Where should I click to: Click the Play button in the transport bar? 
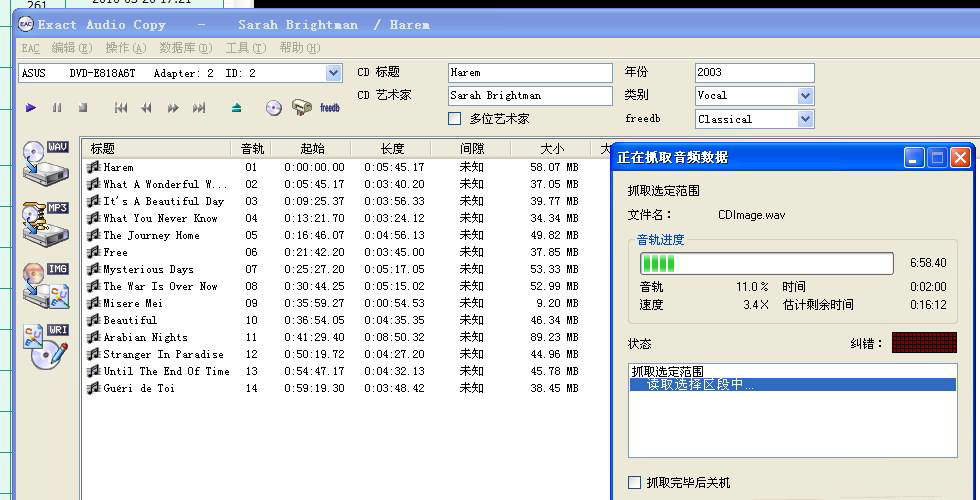(31, 108)
